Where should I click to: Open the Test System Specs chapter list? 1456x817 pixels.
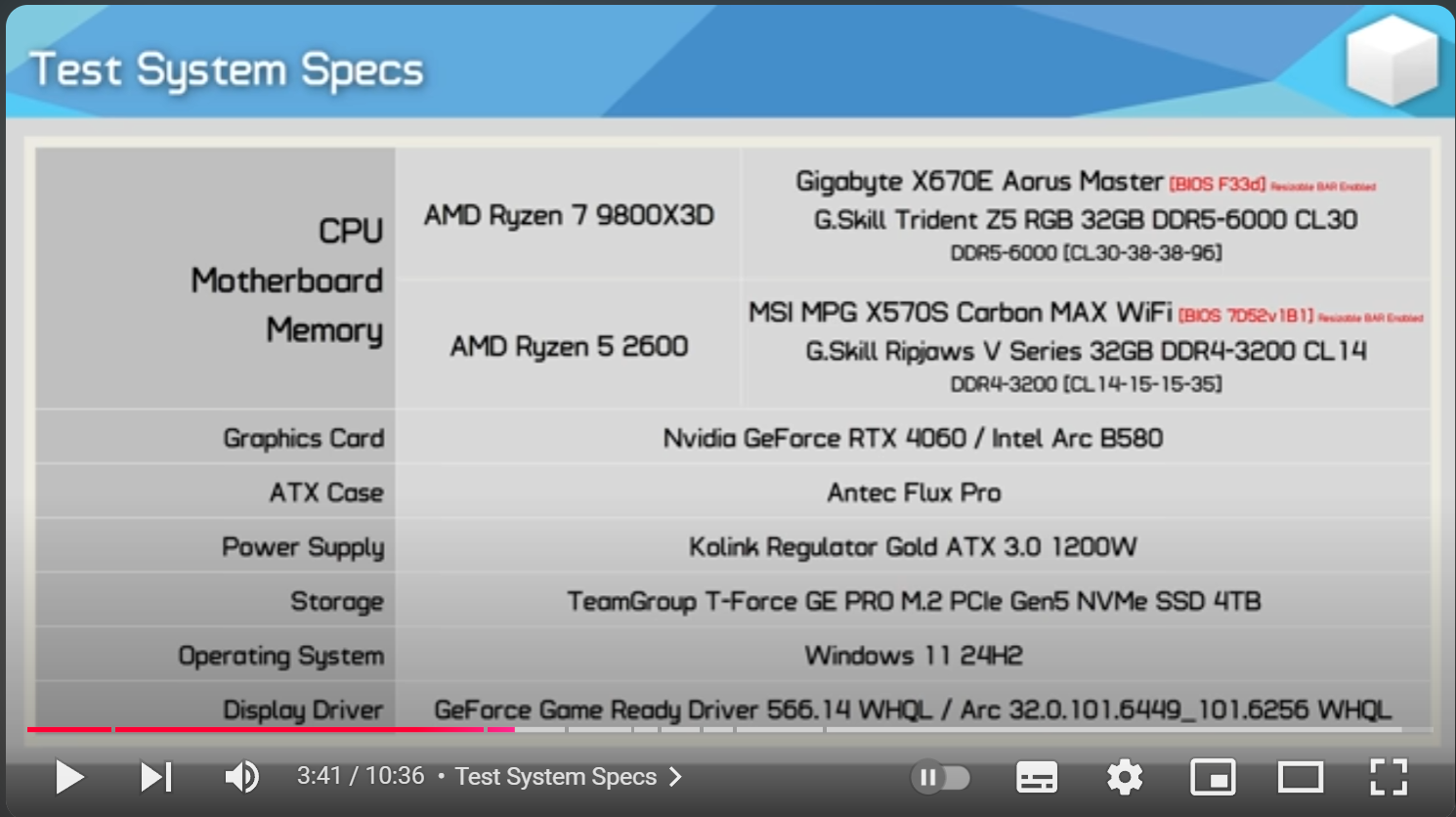(x=568, y=777)
